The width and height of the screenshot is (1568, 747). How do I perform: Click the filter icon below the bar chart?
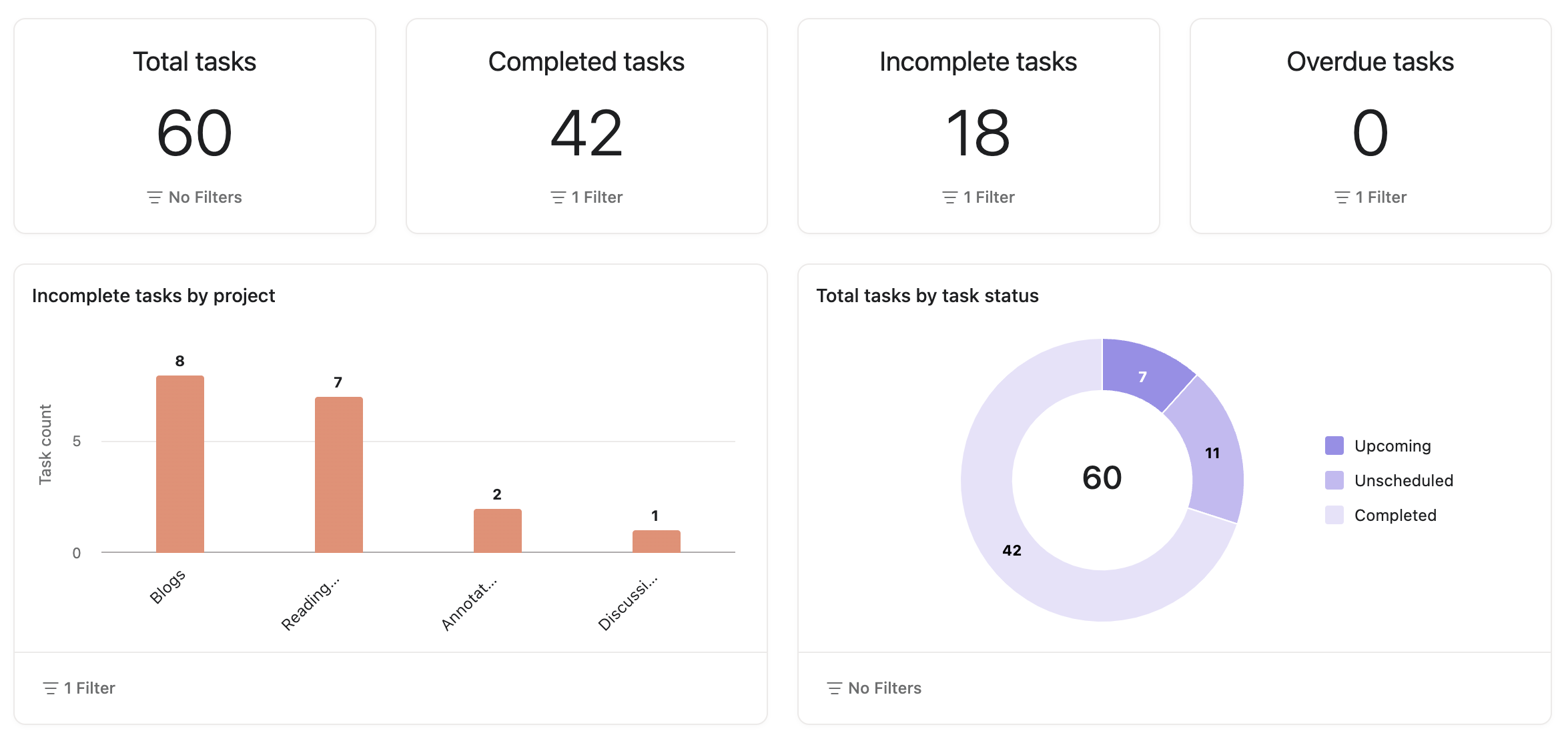coord(50,688)
